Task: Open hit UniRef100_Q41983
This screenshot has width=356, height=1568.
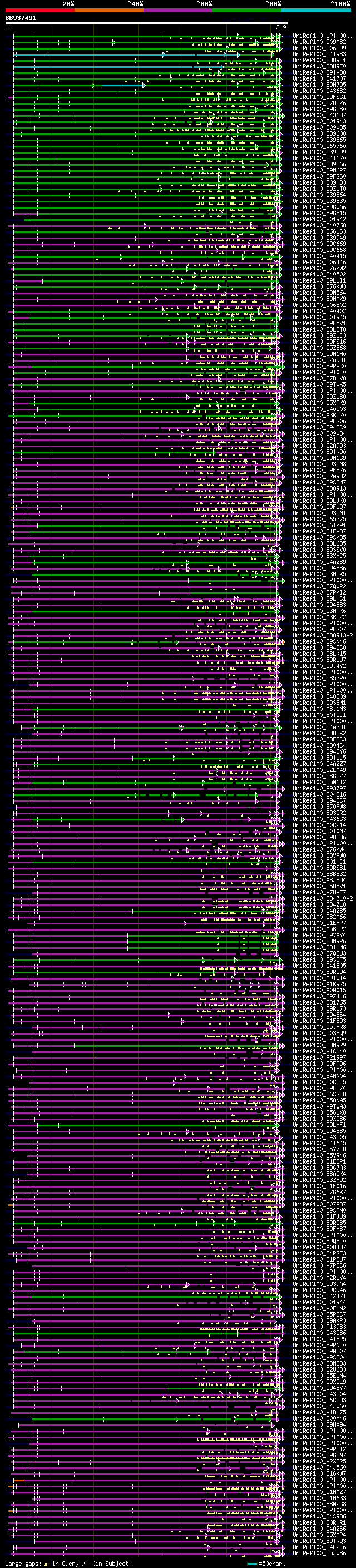Action: click(x=319, y=54)
